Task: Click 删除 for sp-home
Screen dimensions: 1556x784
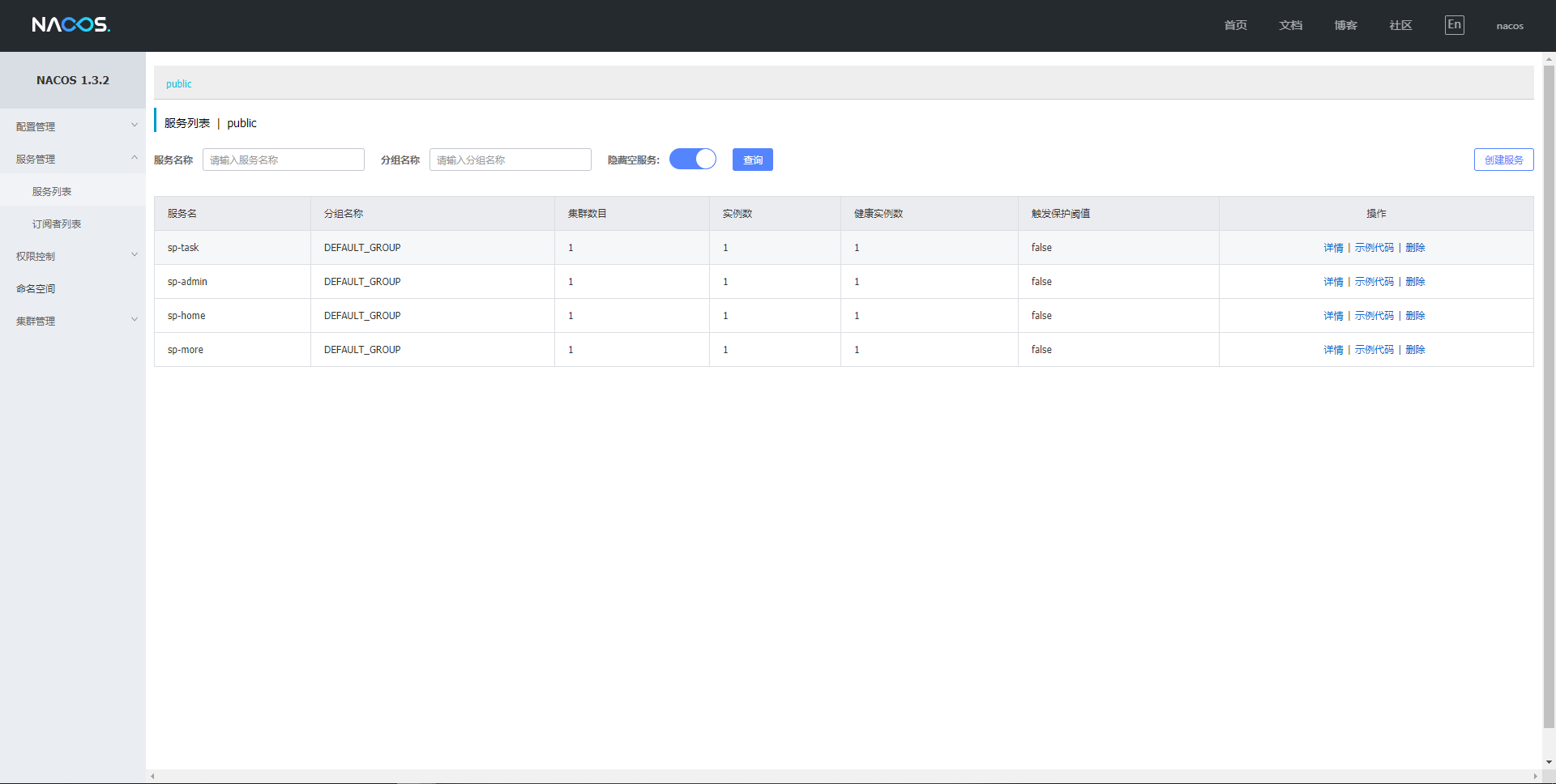Action: (x=1415, y=316)
